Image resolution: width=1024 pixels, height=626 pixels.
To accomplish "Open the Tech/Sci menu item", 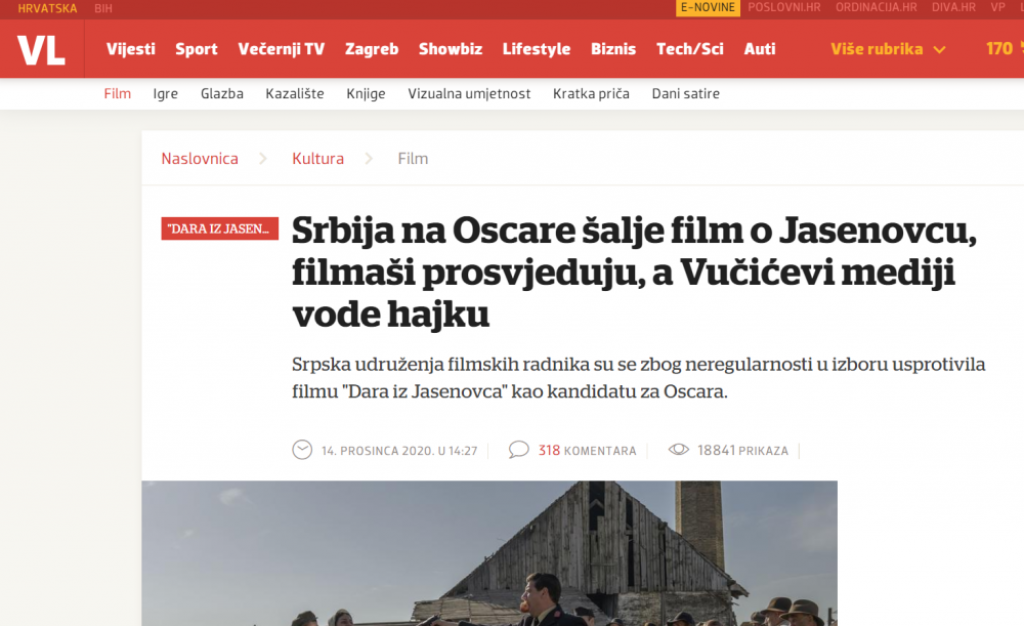I will click(x=689, y=48).
